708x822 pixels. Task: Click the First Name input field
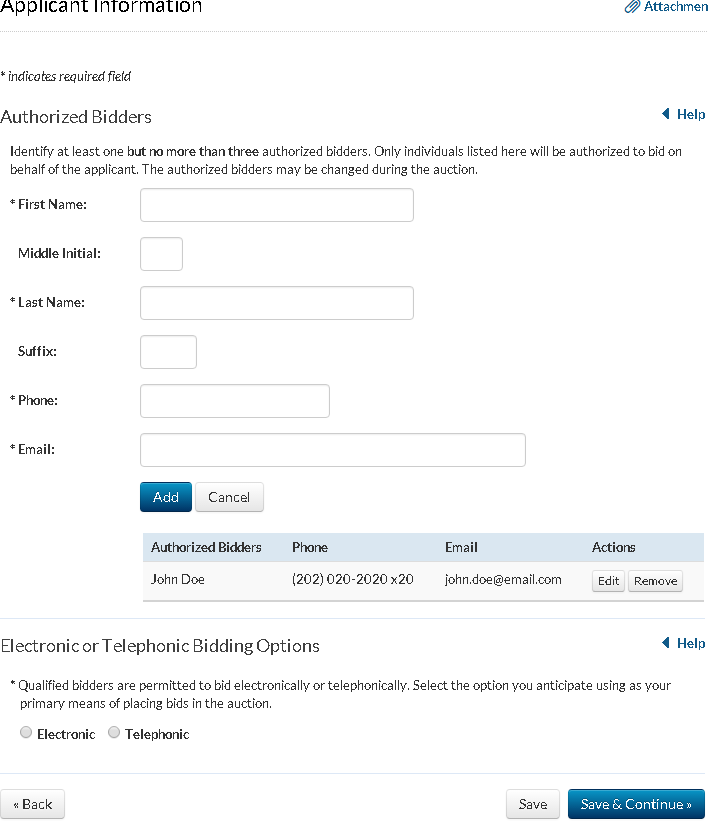[276, 205]
